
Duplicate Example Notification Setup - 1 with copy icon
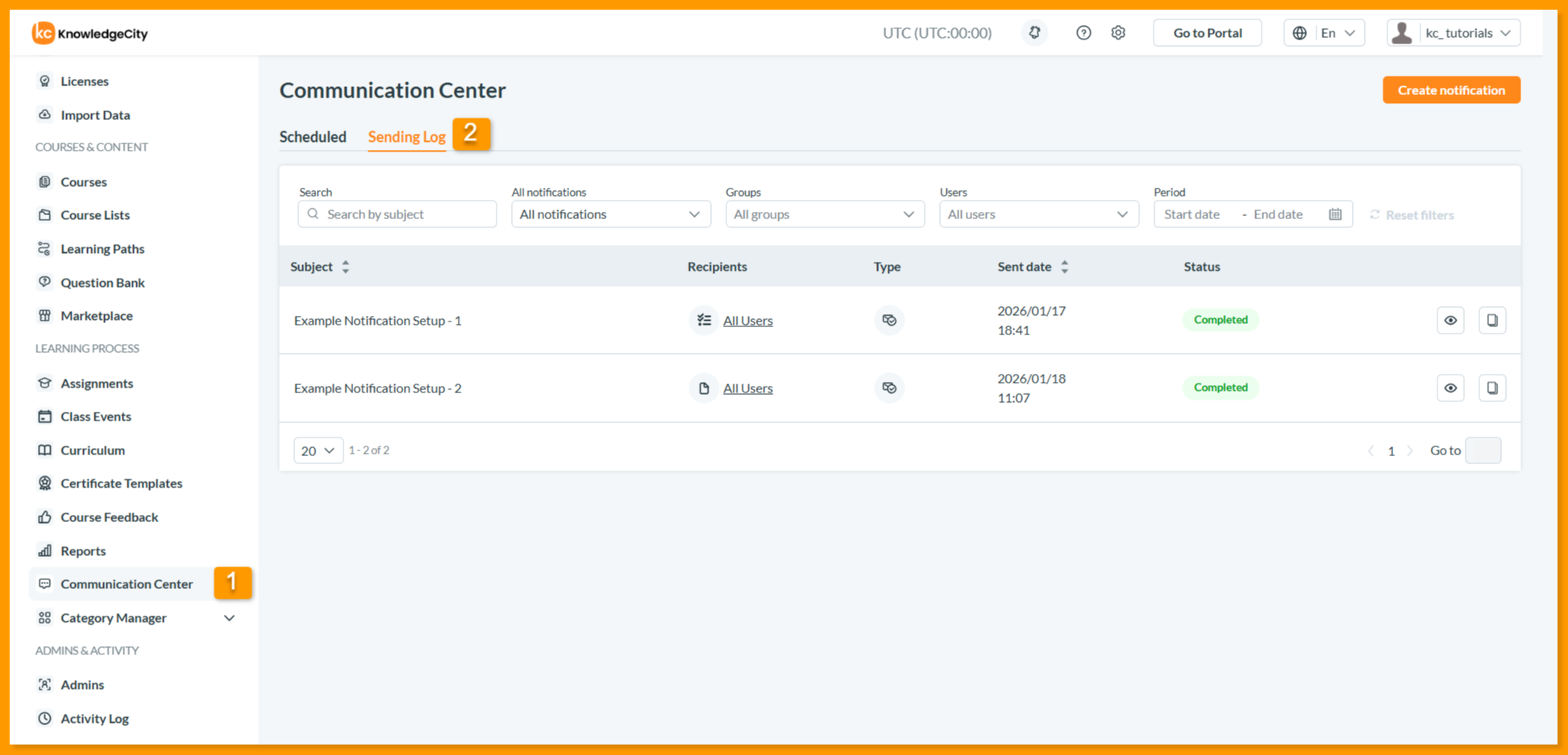pos(1492,321)
